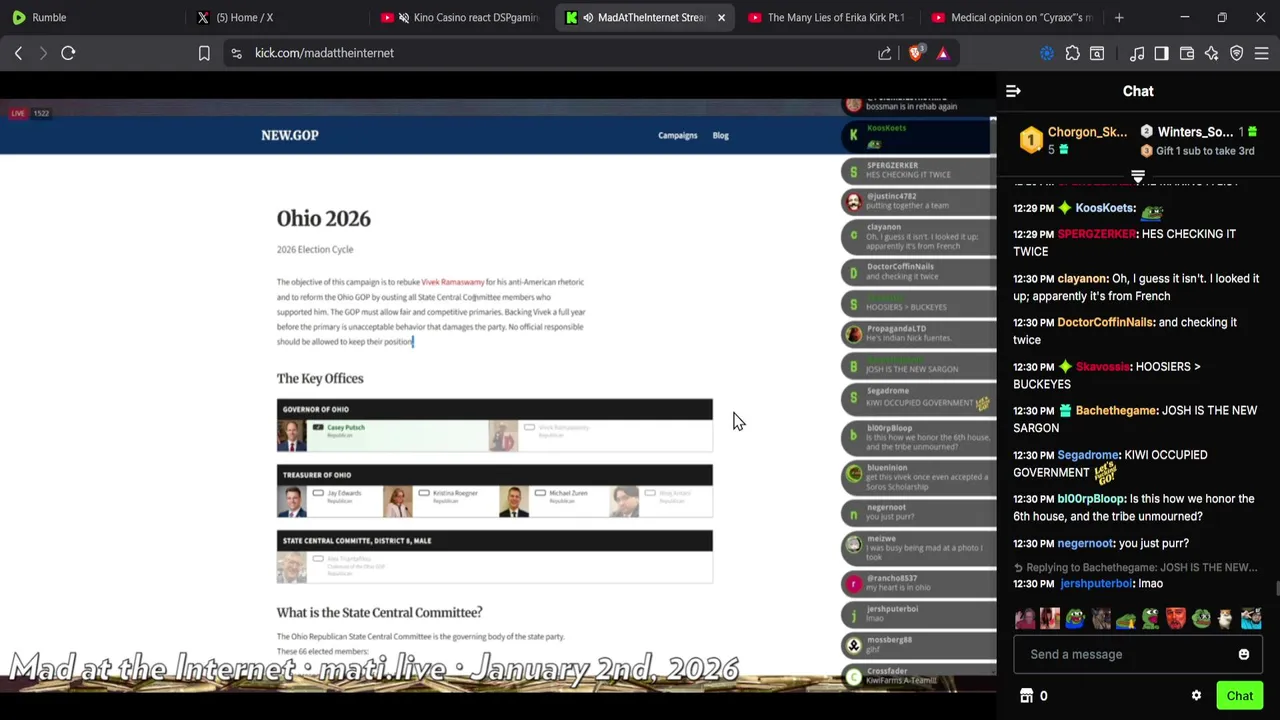Tick the Michael Zuren candidate checkbox
The width and height of the screenshot is (1280, 720).
540,493
